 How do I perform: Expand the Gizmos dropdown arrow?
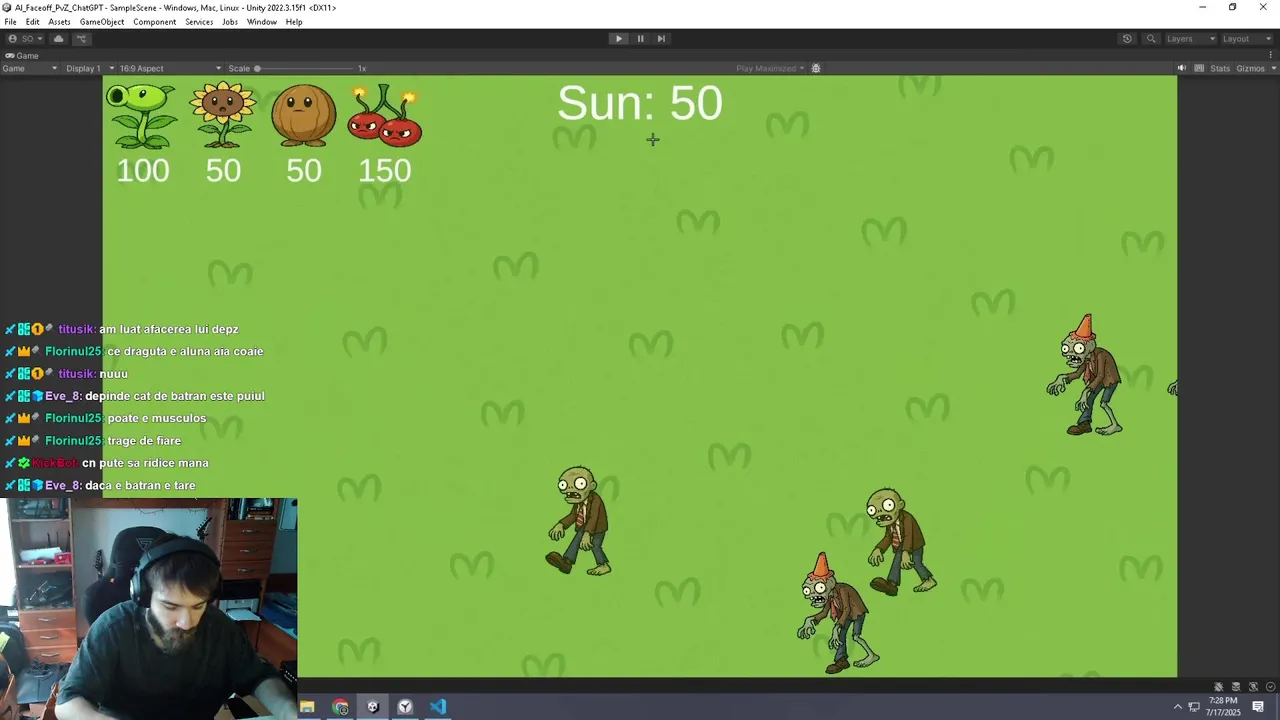click(x=1273, y=68)
